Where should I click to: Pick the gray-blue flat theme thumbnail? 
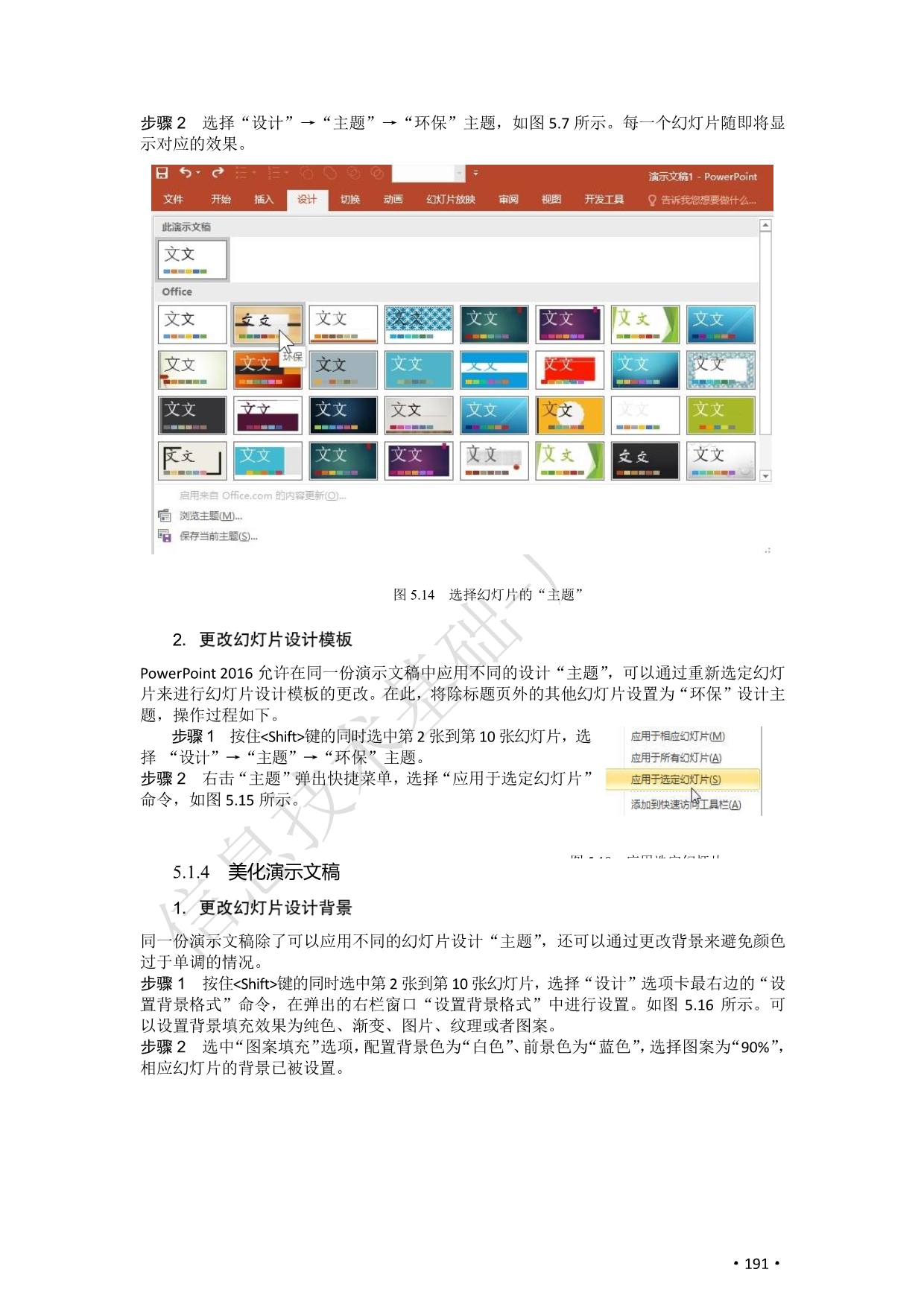pos(344,370)
